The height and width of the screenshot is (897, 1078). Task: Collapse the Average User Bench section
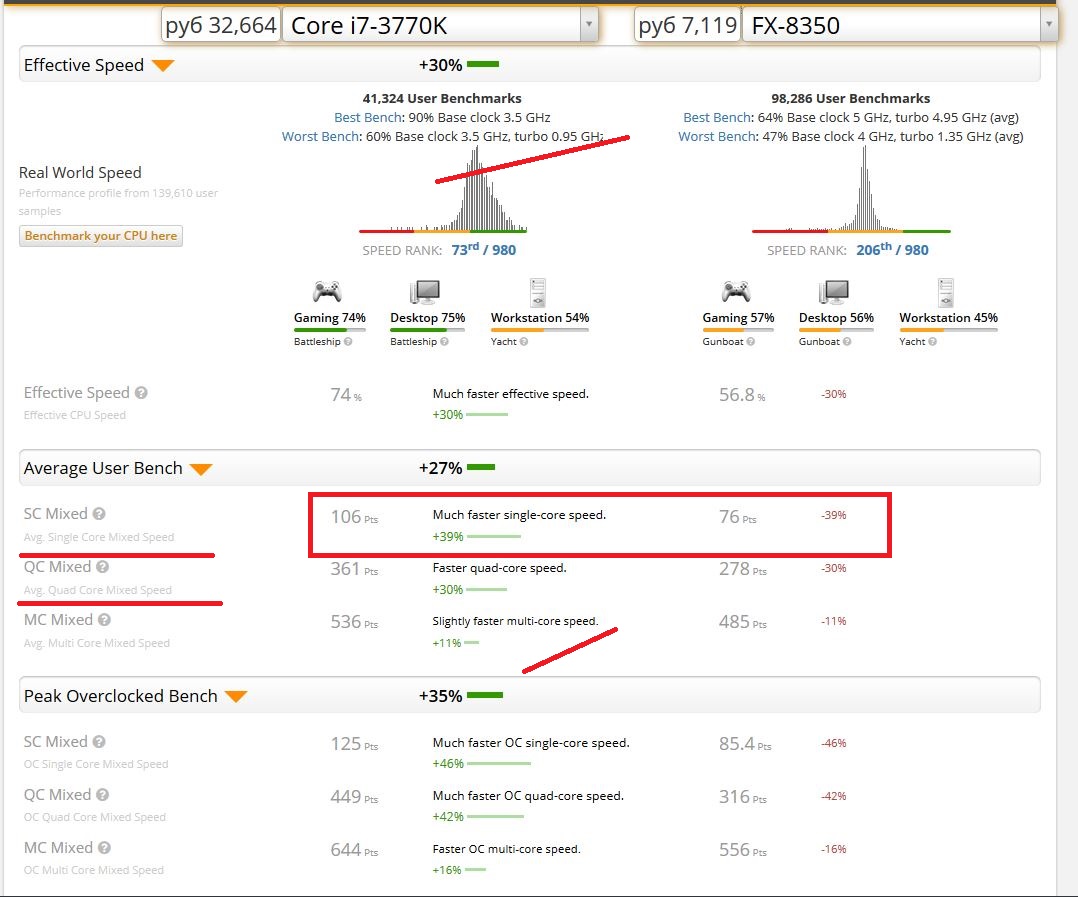[x=201, y=469]
